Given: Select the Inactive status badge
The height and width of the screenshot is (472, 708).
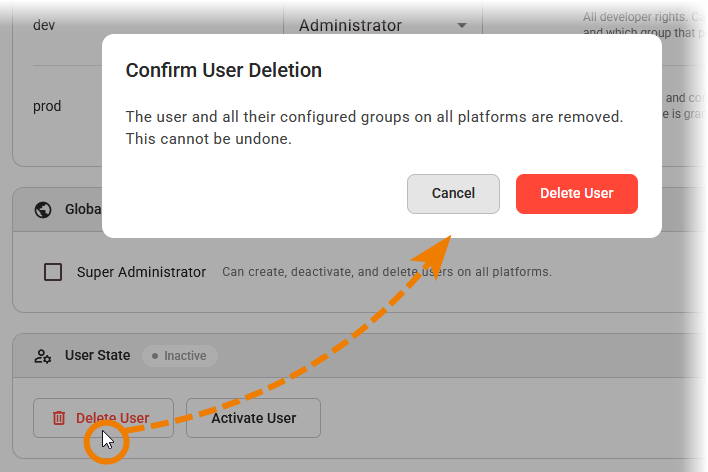Looking at the screenshot, I should tap(180, 356).
